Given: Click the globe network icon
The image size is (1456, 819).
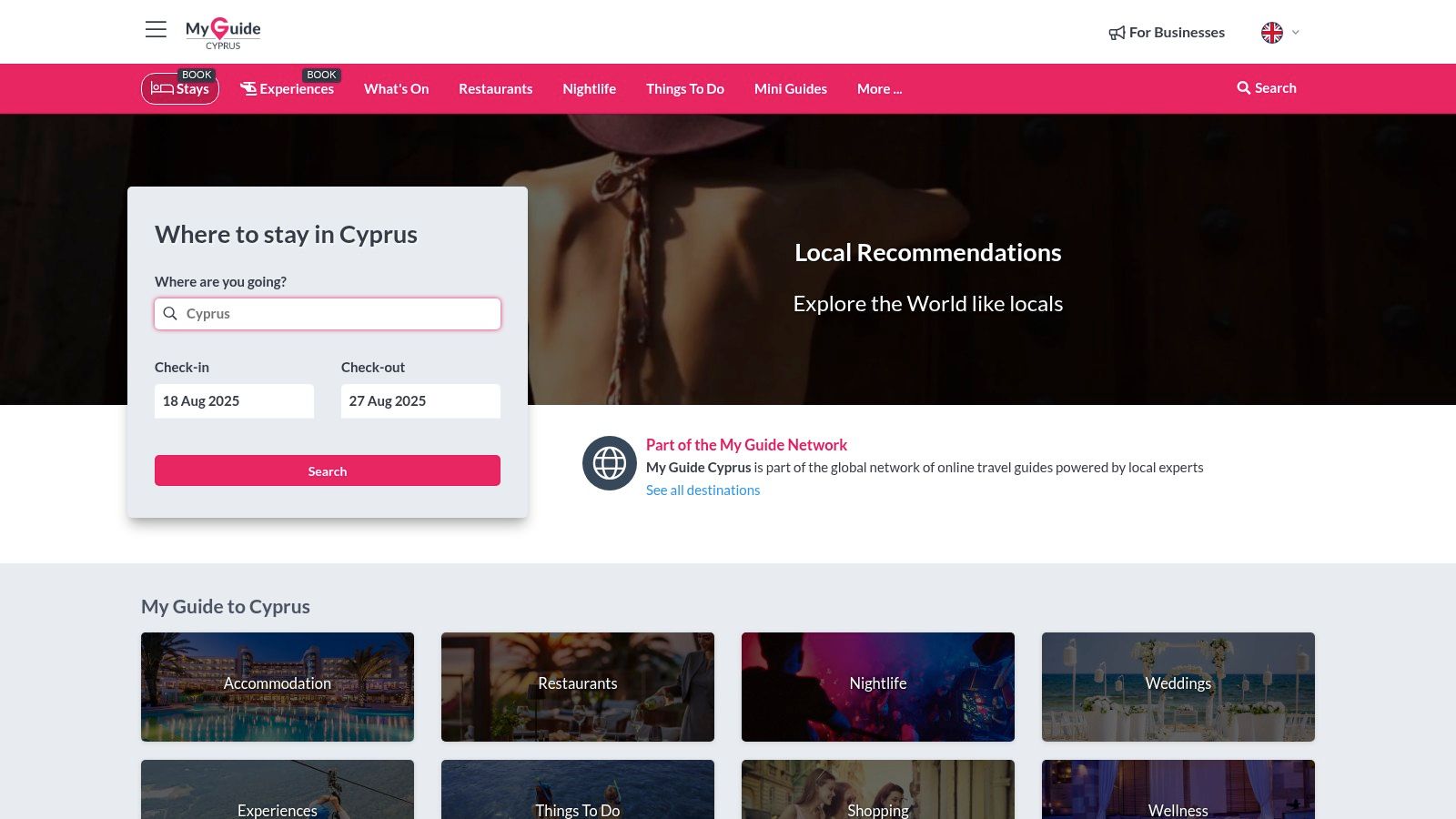Looking at the screenshot, I should (x=609, y=463).
